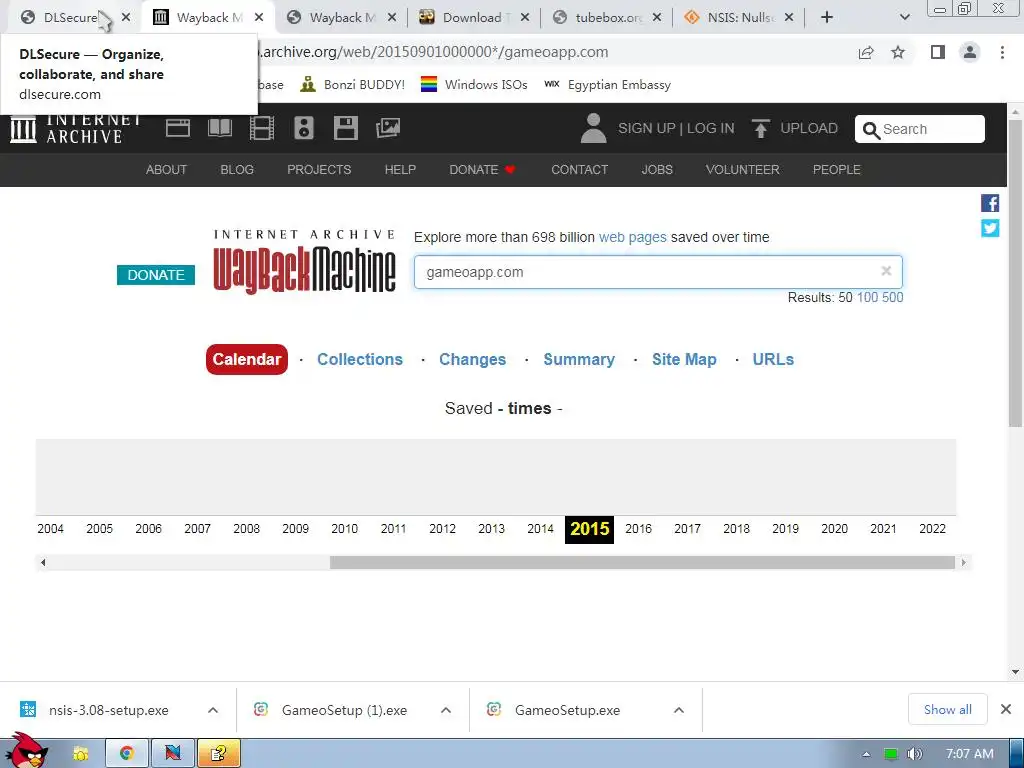Open the Summary link
The image size is (1024, 768).
click(579, 359)
